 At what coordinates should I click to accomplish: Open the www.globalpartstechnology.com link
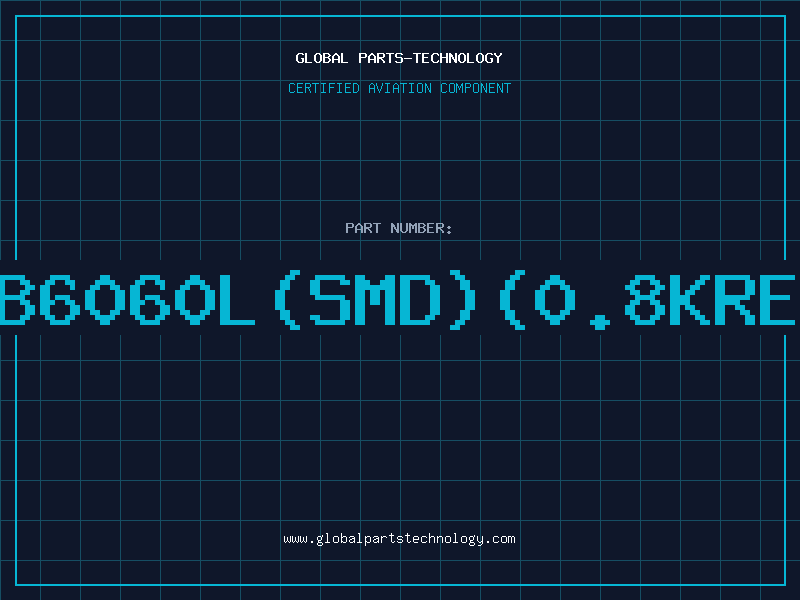(399, 539)
